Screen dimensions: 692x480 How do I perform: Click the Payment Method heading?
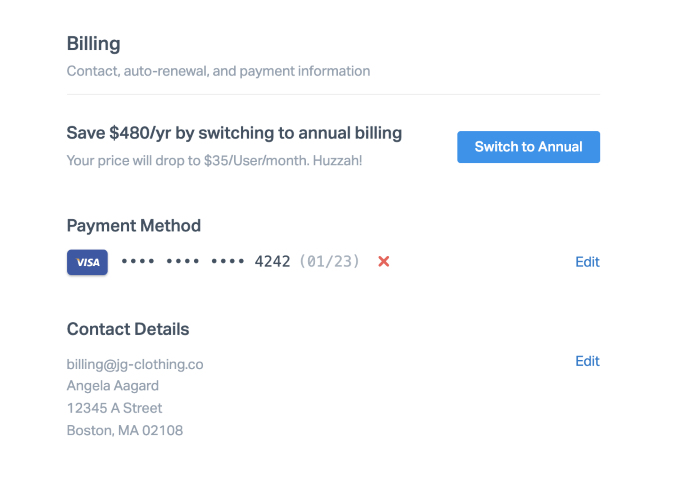coord(134,226)
